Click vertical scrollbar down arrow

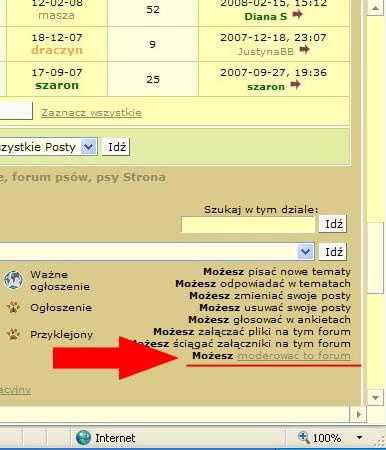point(375,397)
